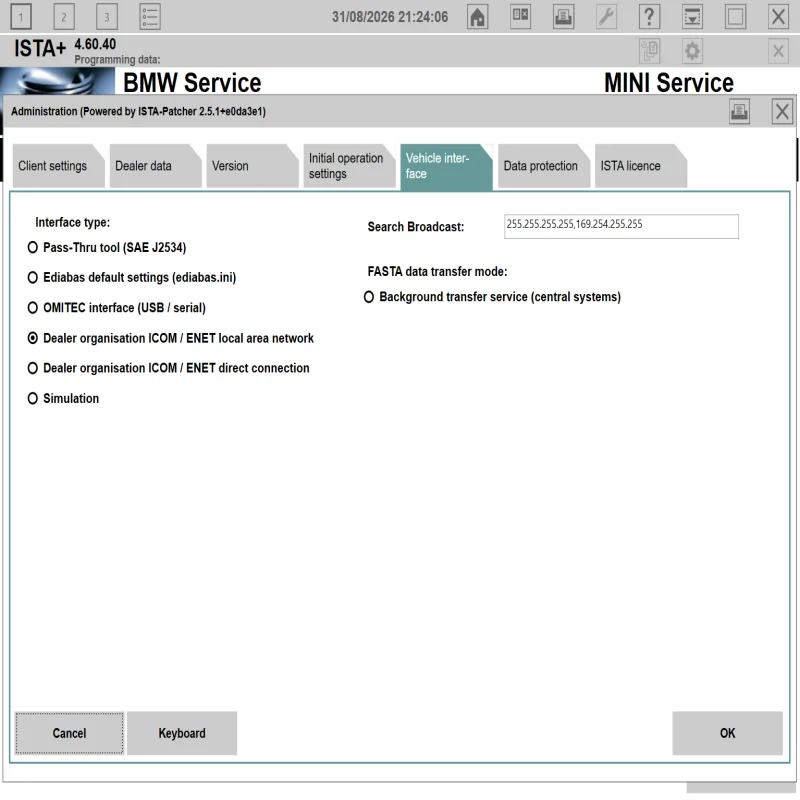This screenshot has width=800, height=800.
Task: Open the wrench administration icon
Action: [x=606, y=17]
